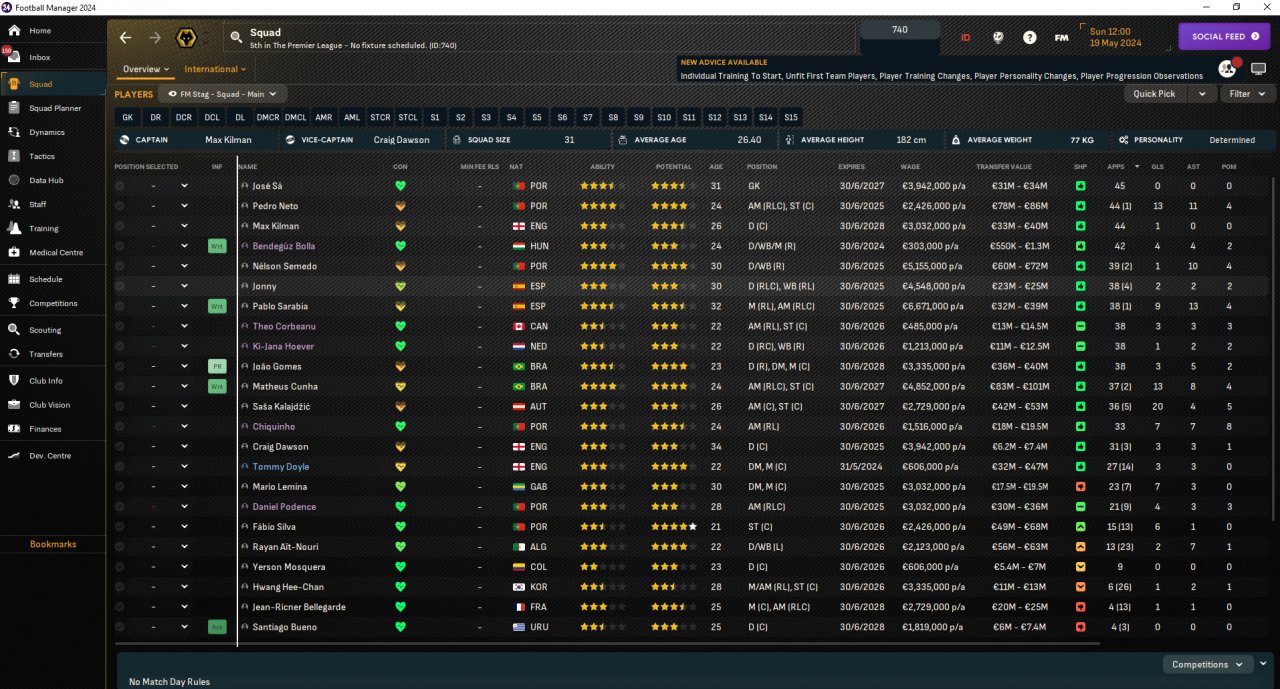Go back with the left arrow

pos(125,38)
